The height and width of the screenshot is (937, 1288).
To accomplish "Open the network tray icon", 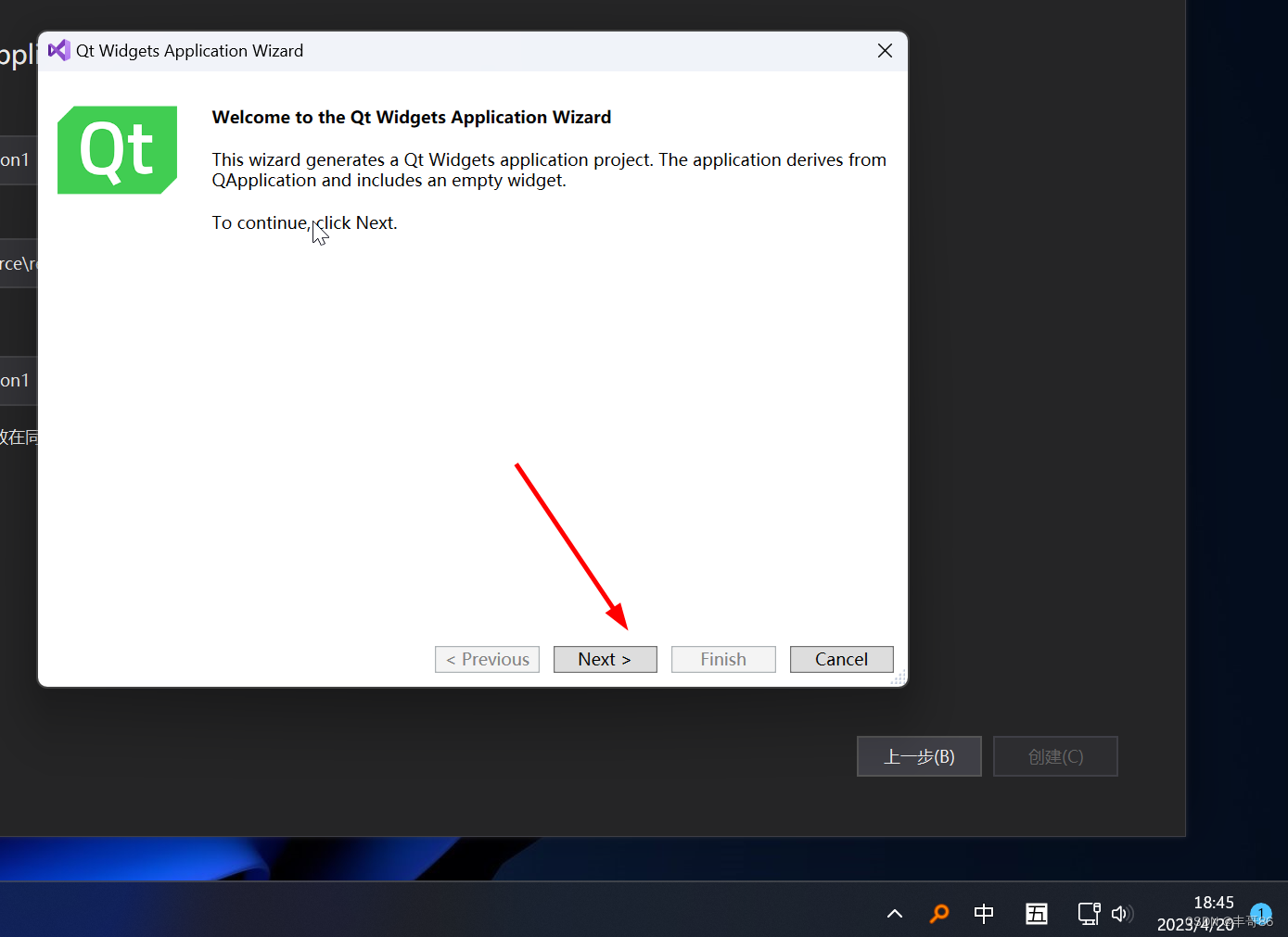I will (1089, 914).
